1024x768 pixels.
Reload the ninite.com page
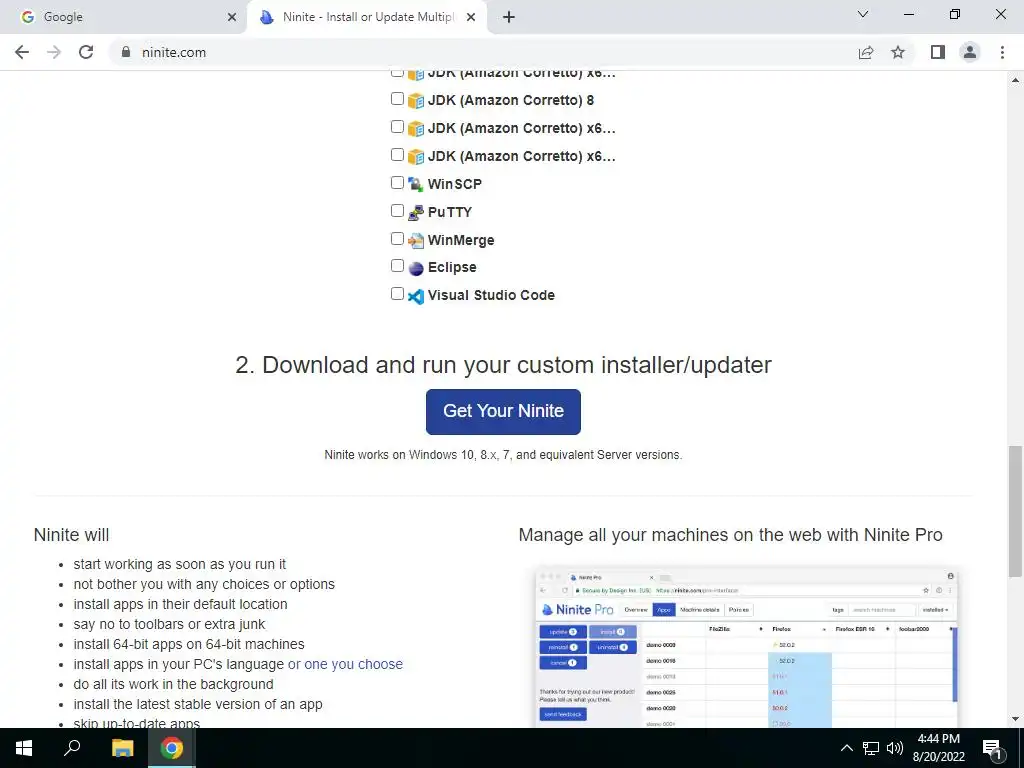point(86,52)
